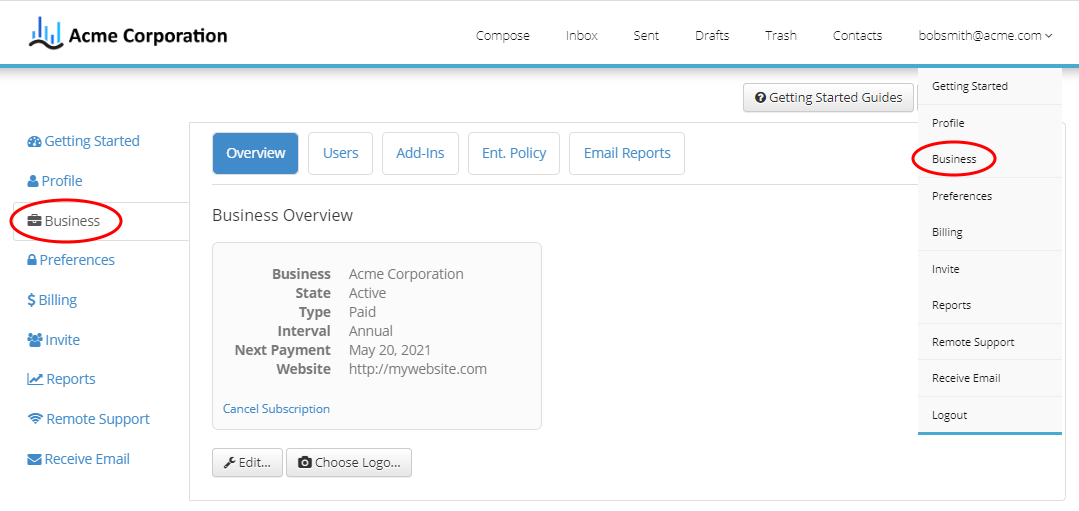This screenshot has width=1079, height=511.
Task: Click the wifi icon for Remote Support
Action: [35, 420]
